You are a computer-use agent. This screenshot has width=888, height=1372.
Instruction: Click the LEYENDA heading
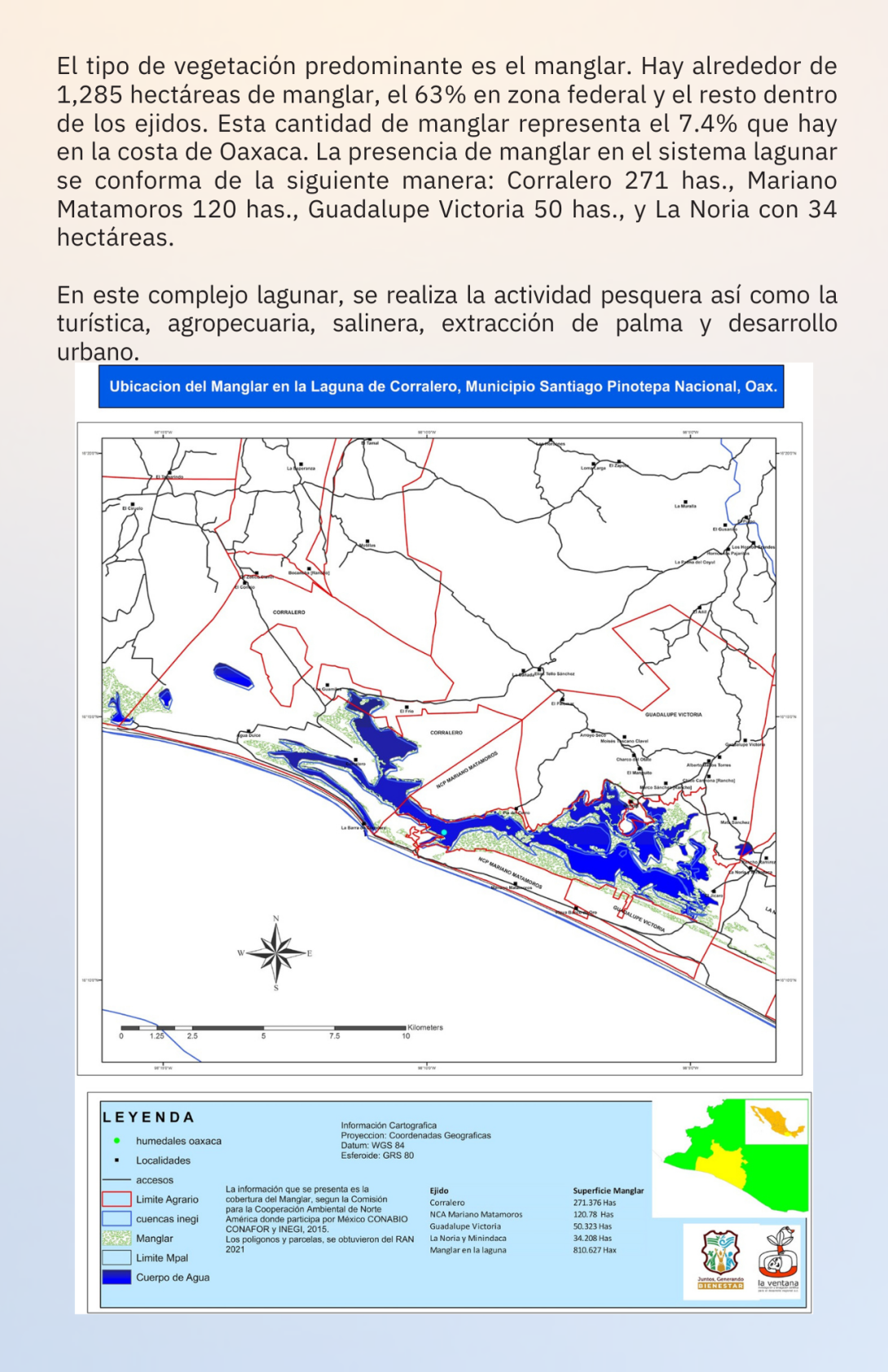148,1118
